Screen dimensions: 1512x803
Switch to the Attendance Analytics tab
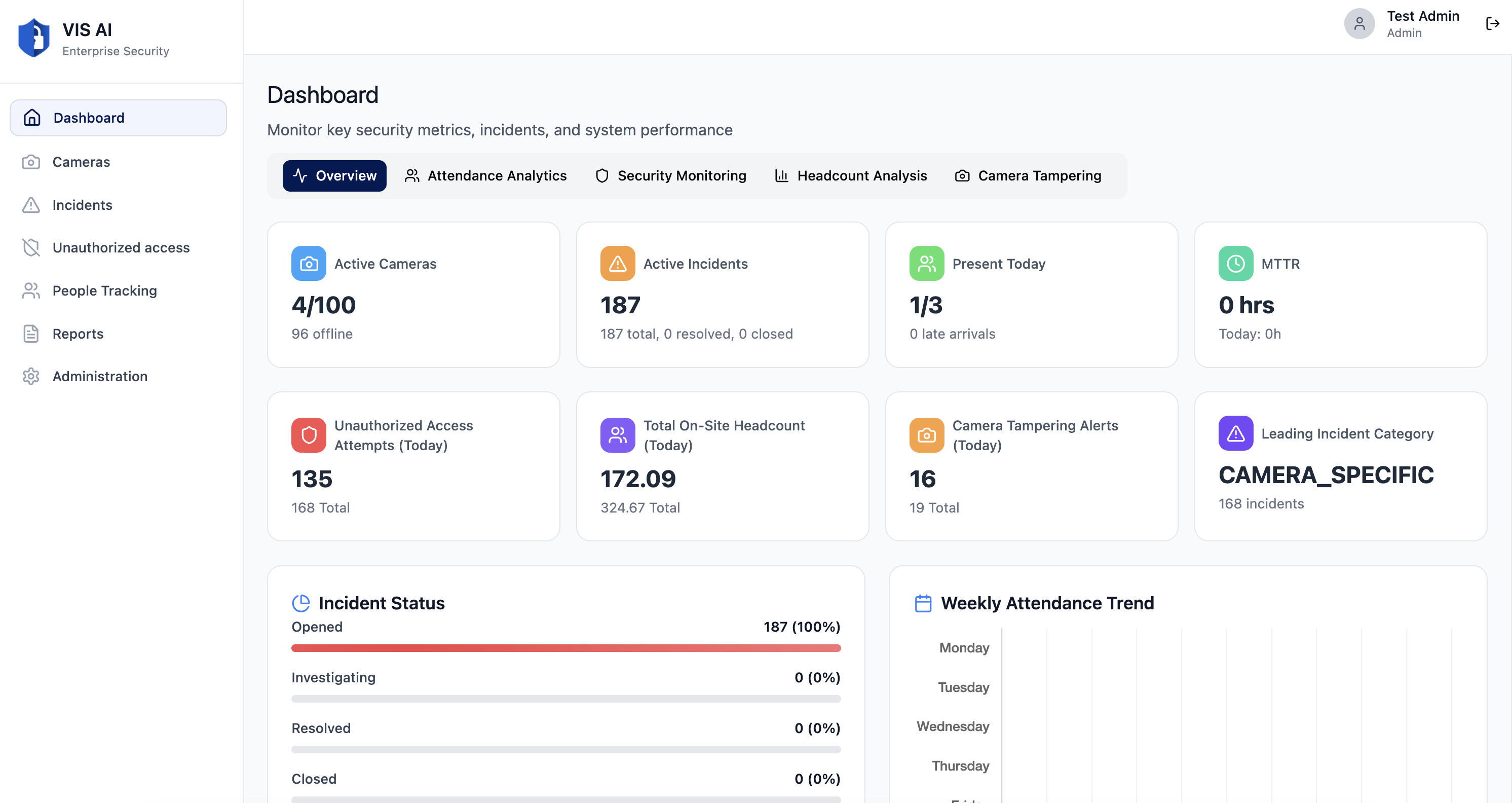coord(485,175)
